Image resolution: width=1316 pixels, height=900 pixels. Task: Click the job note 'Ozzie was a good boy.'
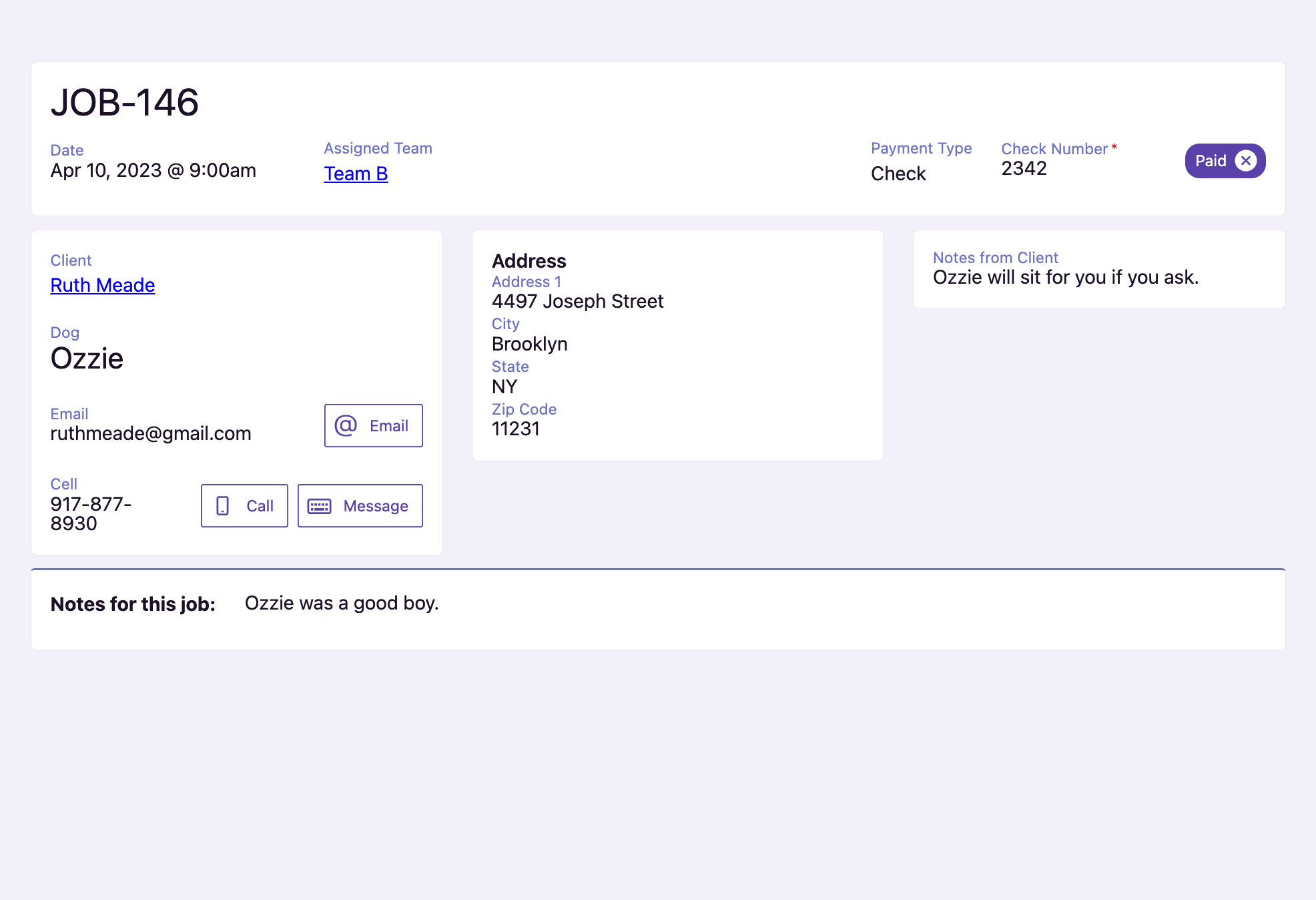(x=342, y=603)
